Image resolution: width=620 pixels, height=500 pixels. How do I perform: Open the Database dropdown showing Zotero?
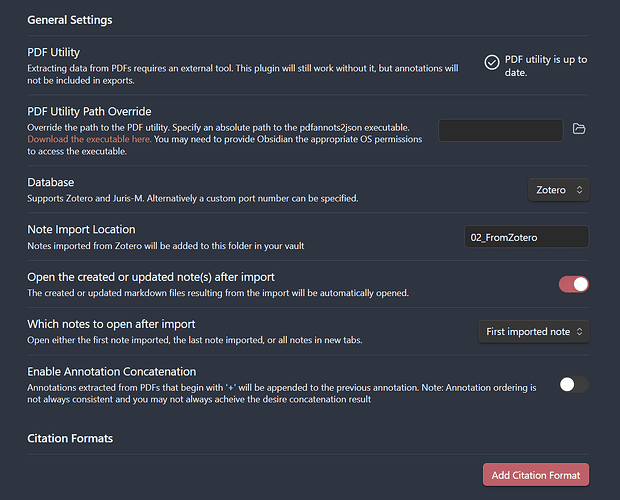pos(558,189)
